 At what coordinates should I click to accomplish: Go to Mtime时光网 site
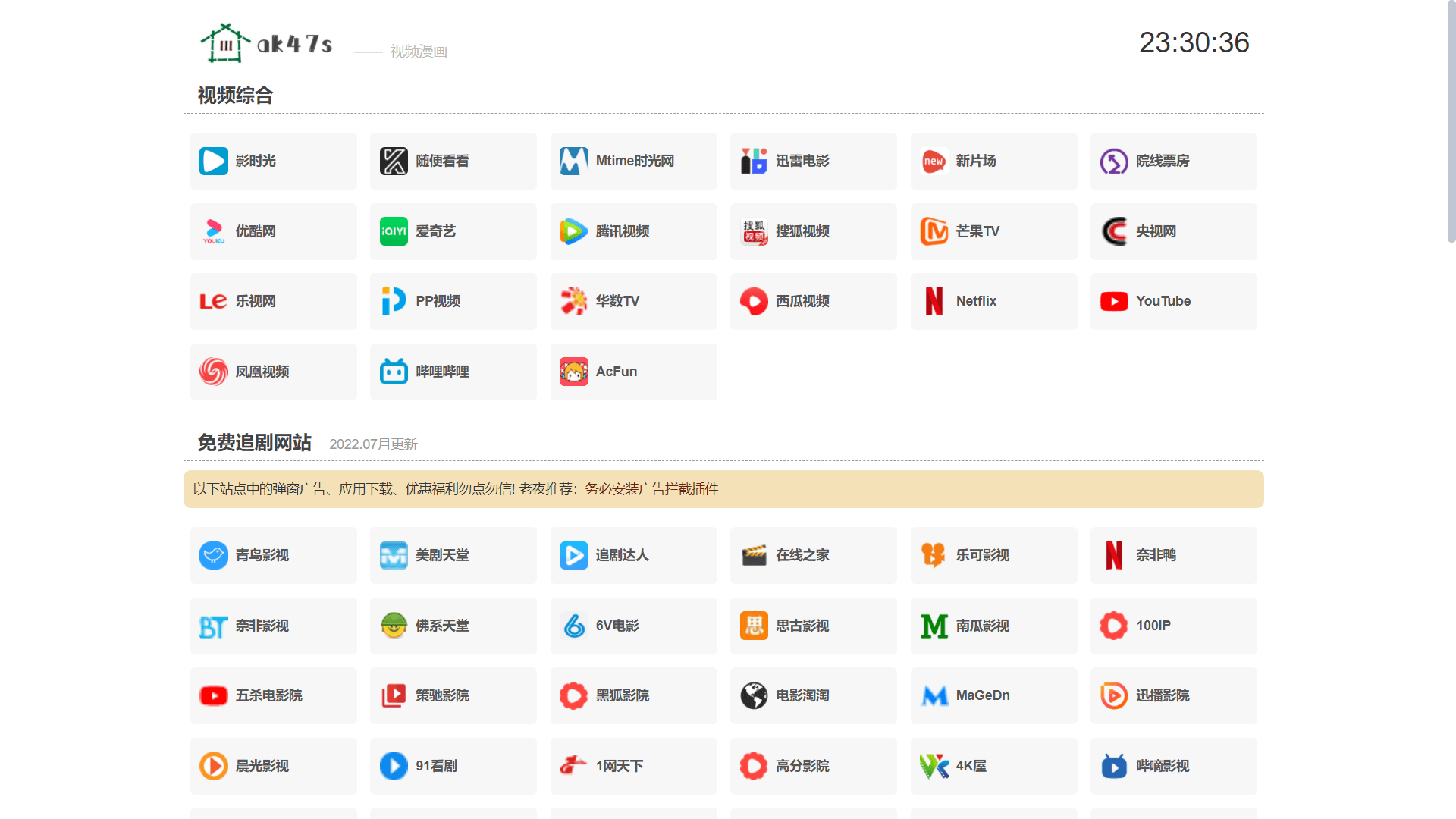pyautogui.click(x=633, y=161)
